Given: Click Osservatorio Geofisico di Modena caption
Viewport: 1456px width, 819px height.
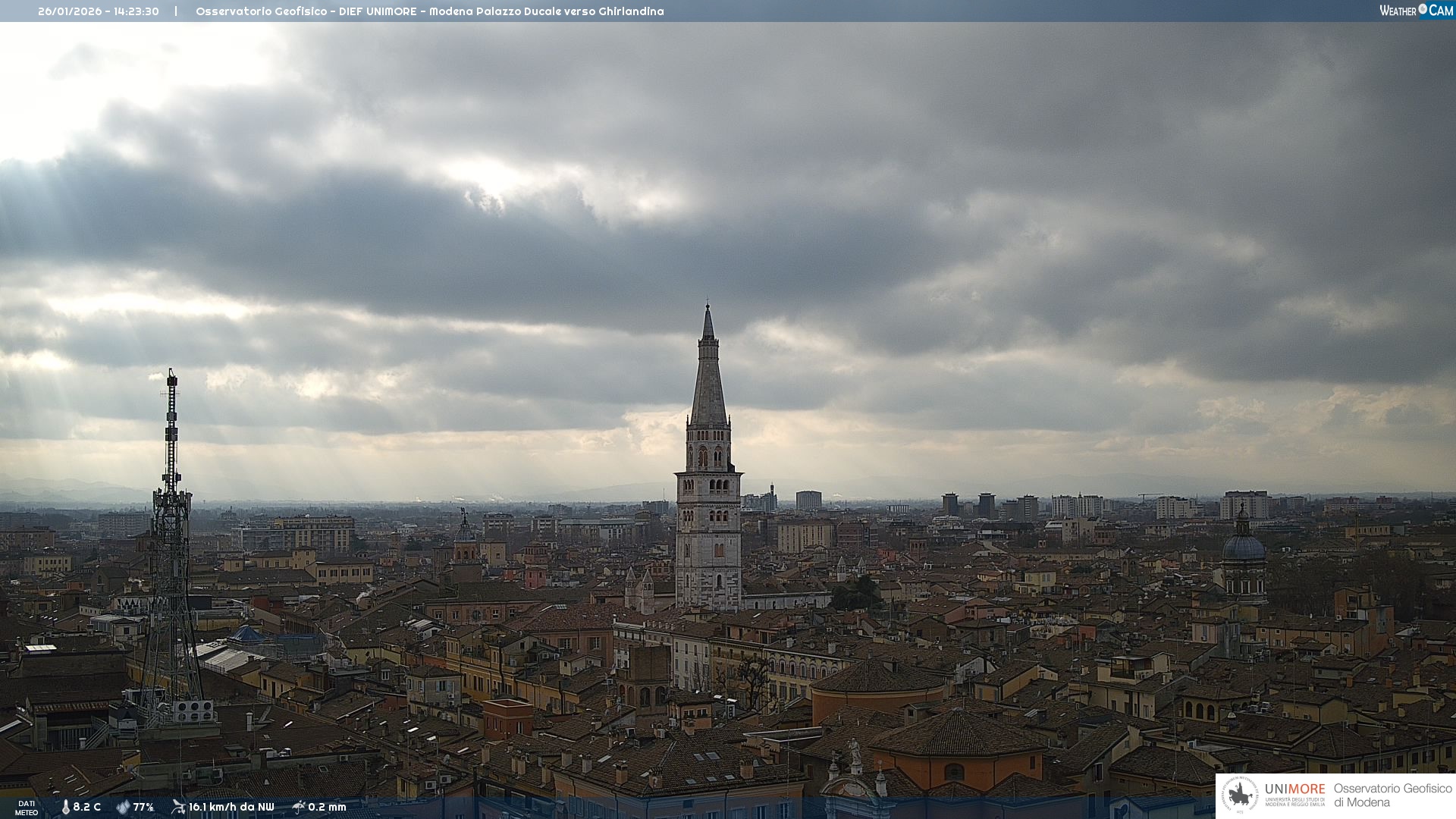Looking at the screenshot, I should tap(1392, 795).
